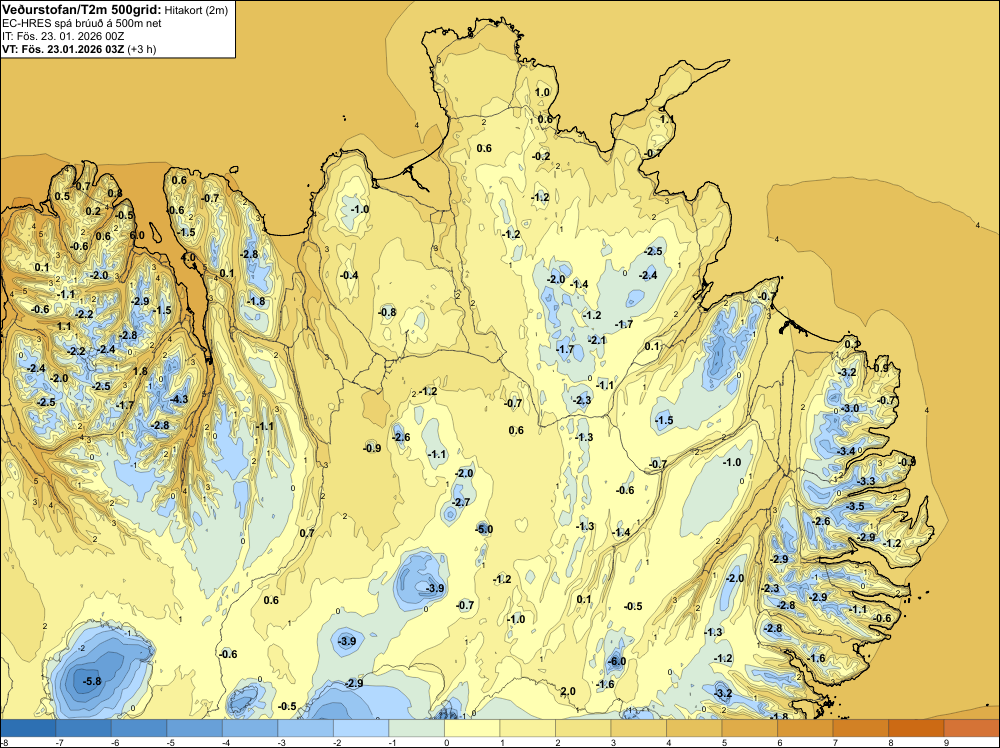Click the '0.2' temperature value
1000x748 pixels.
click(x=93, y=212)
